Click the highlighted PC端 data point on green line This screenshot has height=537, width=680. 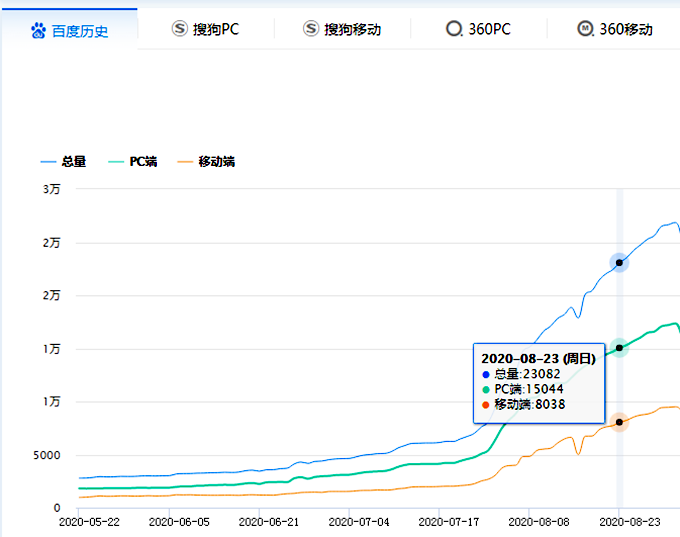(x=619, y=348)
